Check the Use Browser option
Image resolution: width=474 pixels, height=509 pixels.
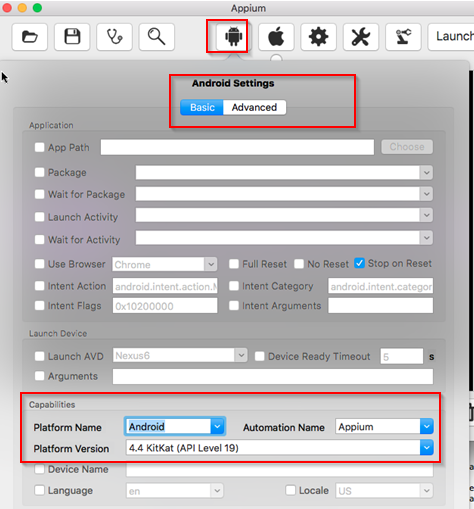(x=40, y=264)
